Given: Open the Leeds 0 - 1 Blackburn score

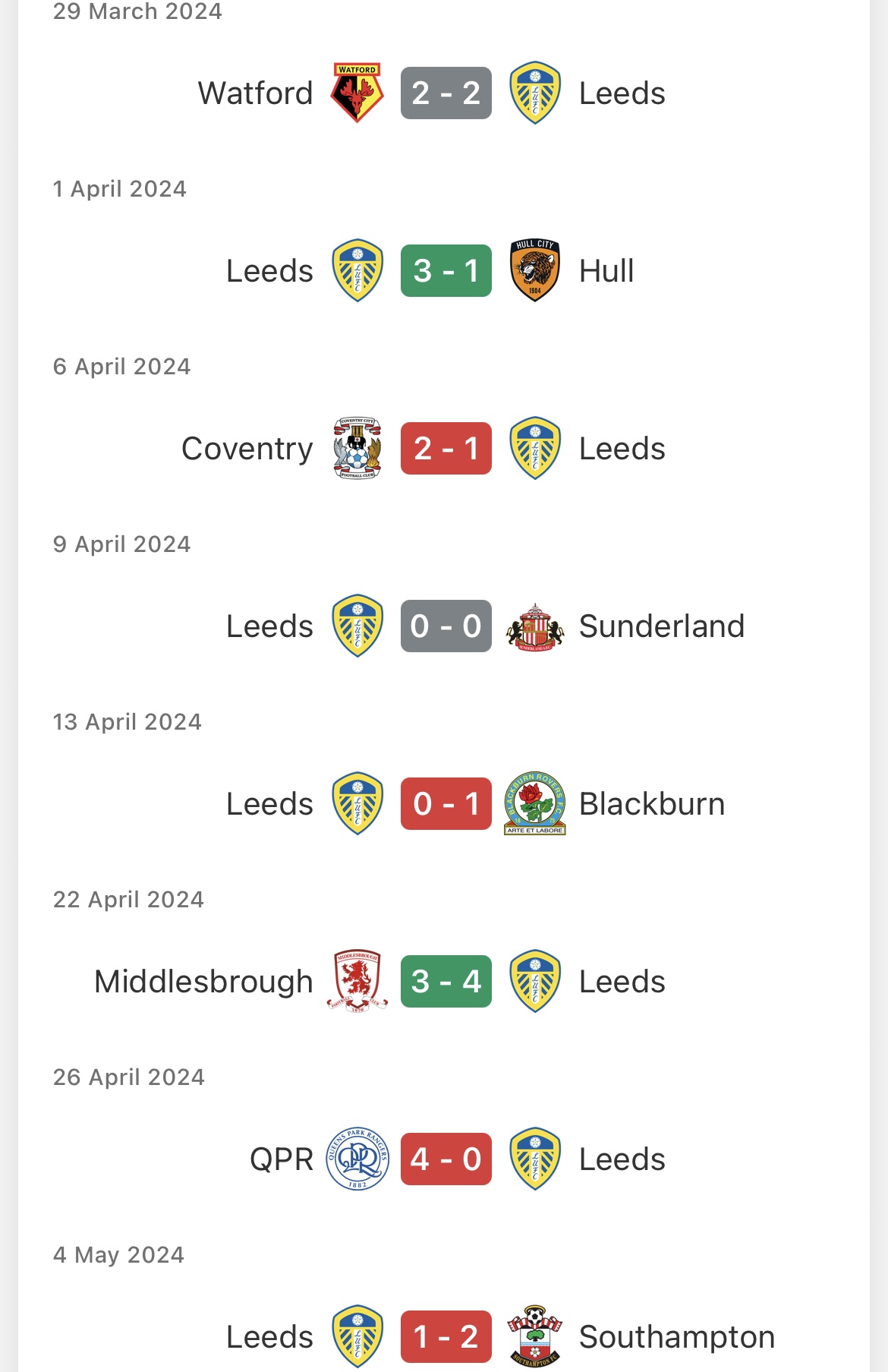Looking at the screenshot, I should [446, 803].
